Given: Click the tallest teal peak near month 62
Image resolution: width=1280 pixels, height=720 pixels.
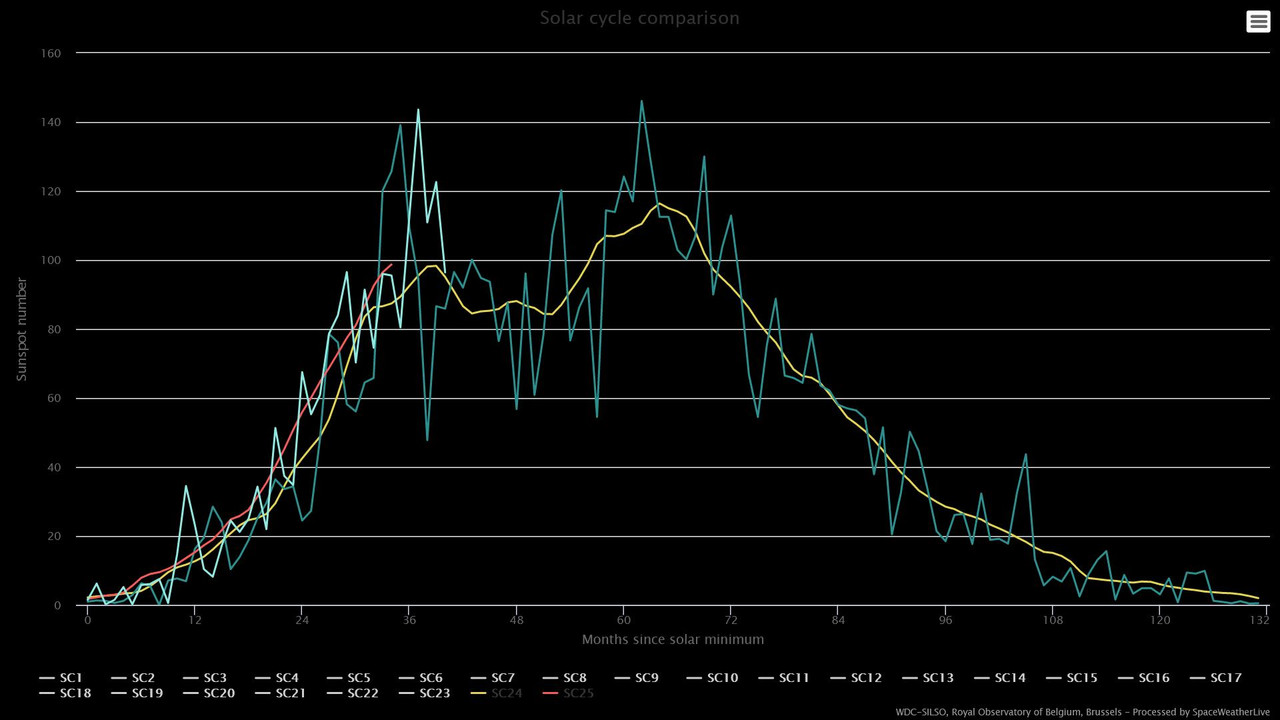Looking at the screenshot, I should 641,100.
